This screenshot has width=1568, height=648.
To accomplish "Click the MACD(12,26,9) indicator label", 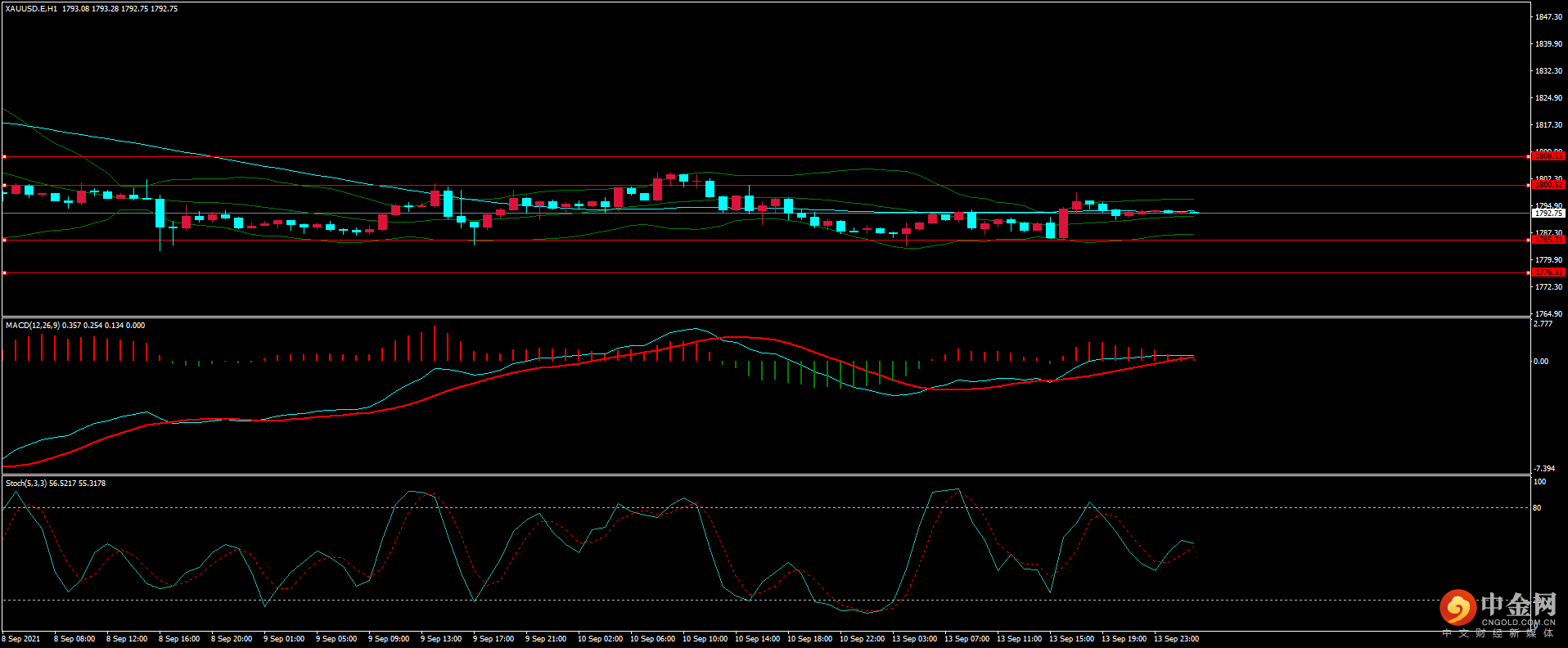I will (x=33, y=326).
